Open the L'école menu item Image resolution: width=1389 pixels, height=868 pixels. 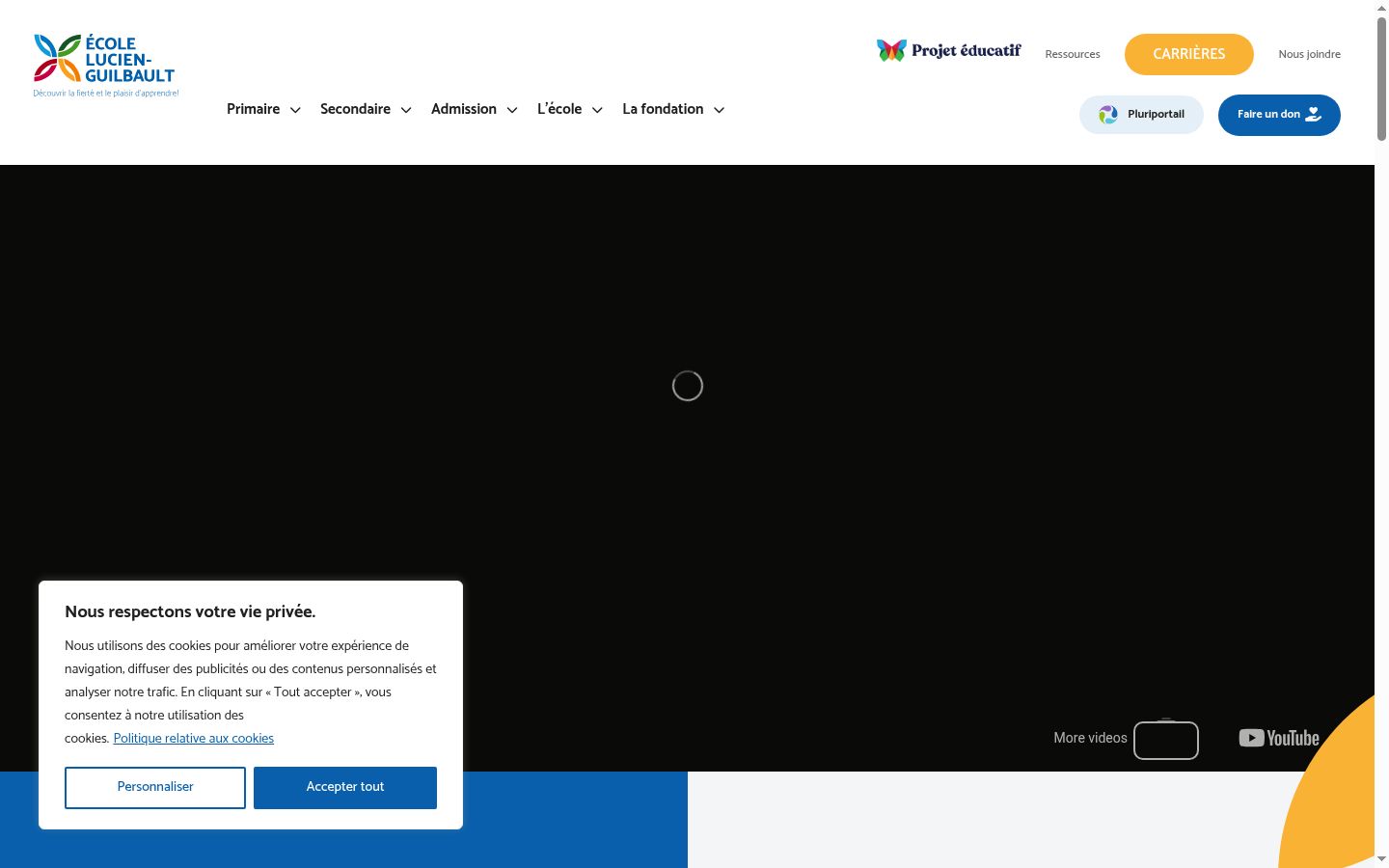click(559, 109)
